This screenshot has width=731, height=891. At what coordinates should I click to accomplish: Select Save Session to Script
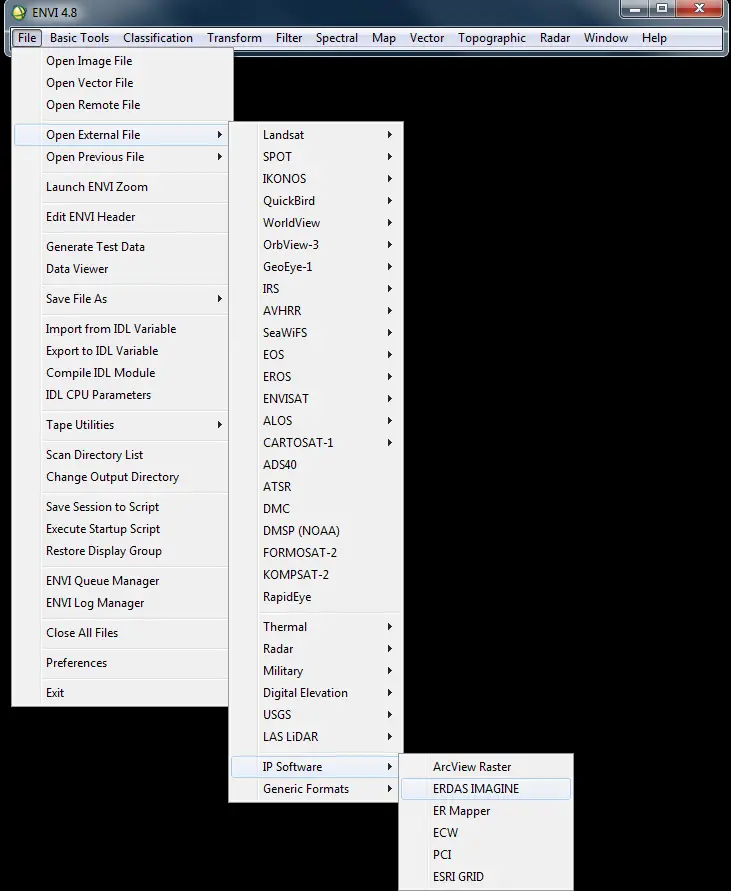(x=123, y=507)
